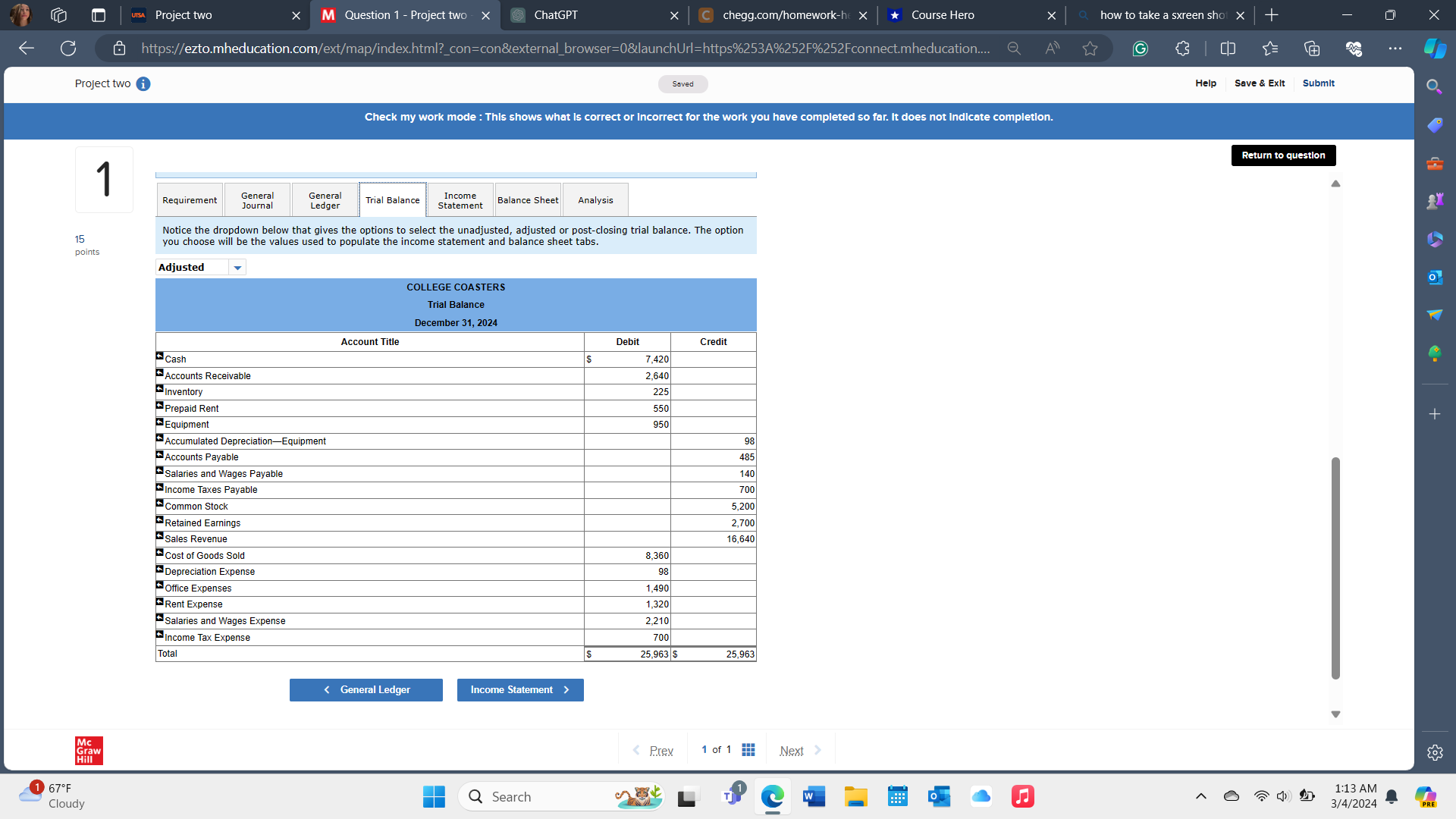Click the Submit link

coord(1318,83)
